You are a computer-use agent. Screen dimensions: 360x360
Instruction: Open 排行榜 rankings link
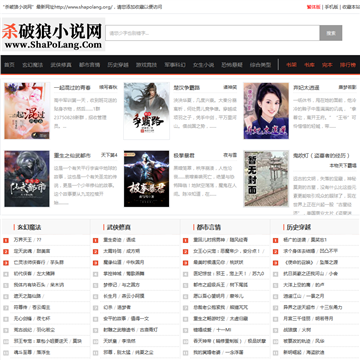pyautogui.click(x=348, y=65)
